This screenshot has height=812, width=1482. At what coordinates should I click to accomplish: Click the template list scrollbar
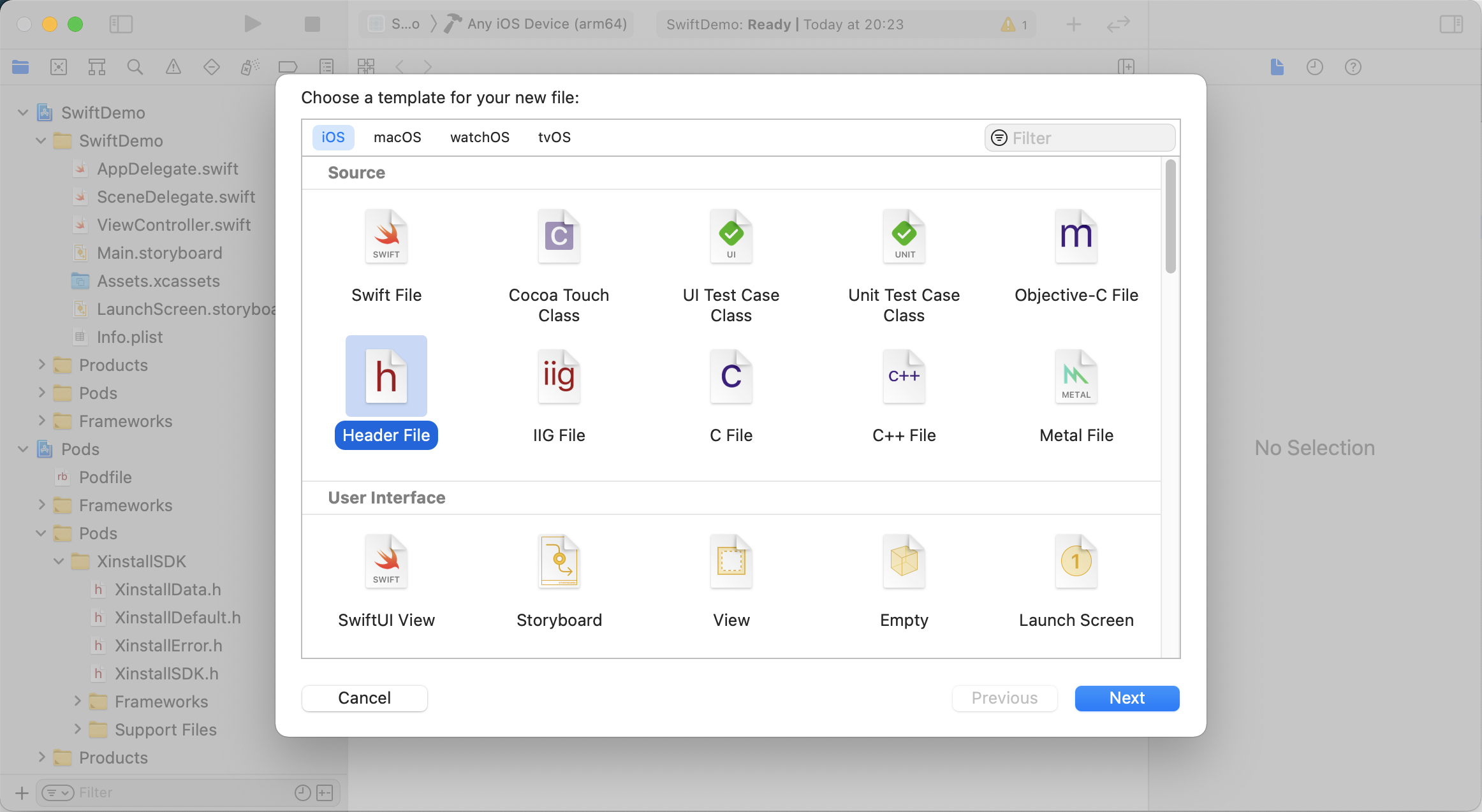point(1170,217)
